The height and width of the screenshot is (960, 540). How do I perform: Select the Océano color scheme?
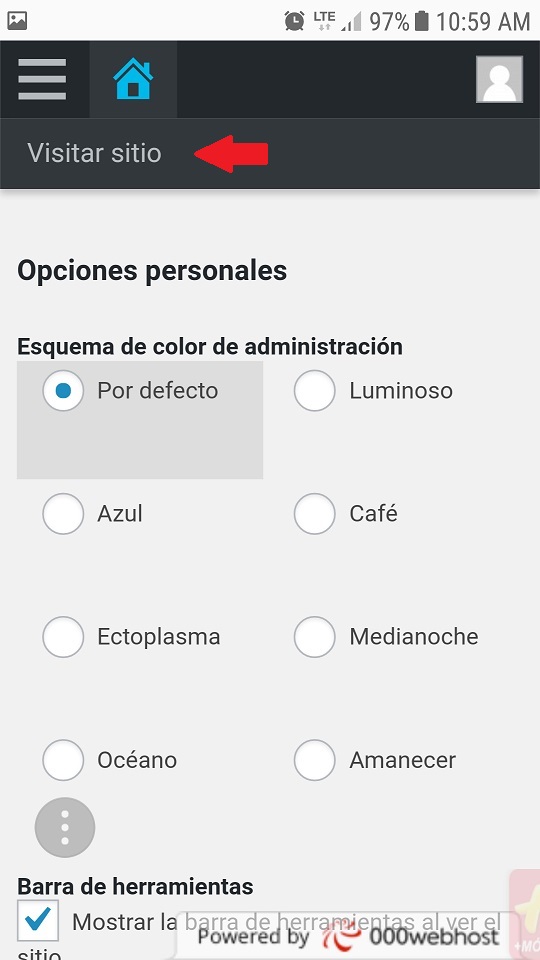[x=63, y=760]
